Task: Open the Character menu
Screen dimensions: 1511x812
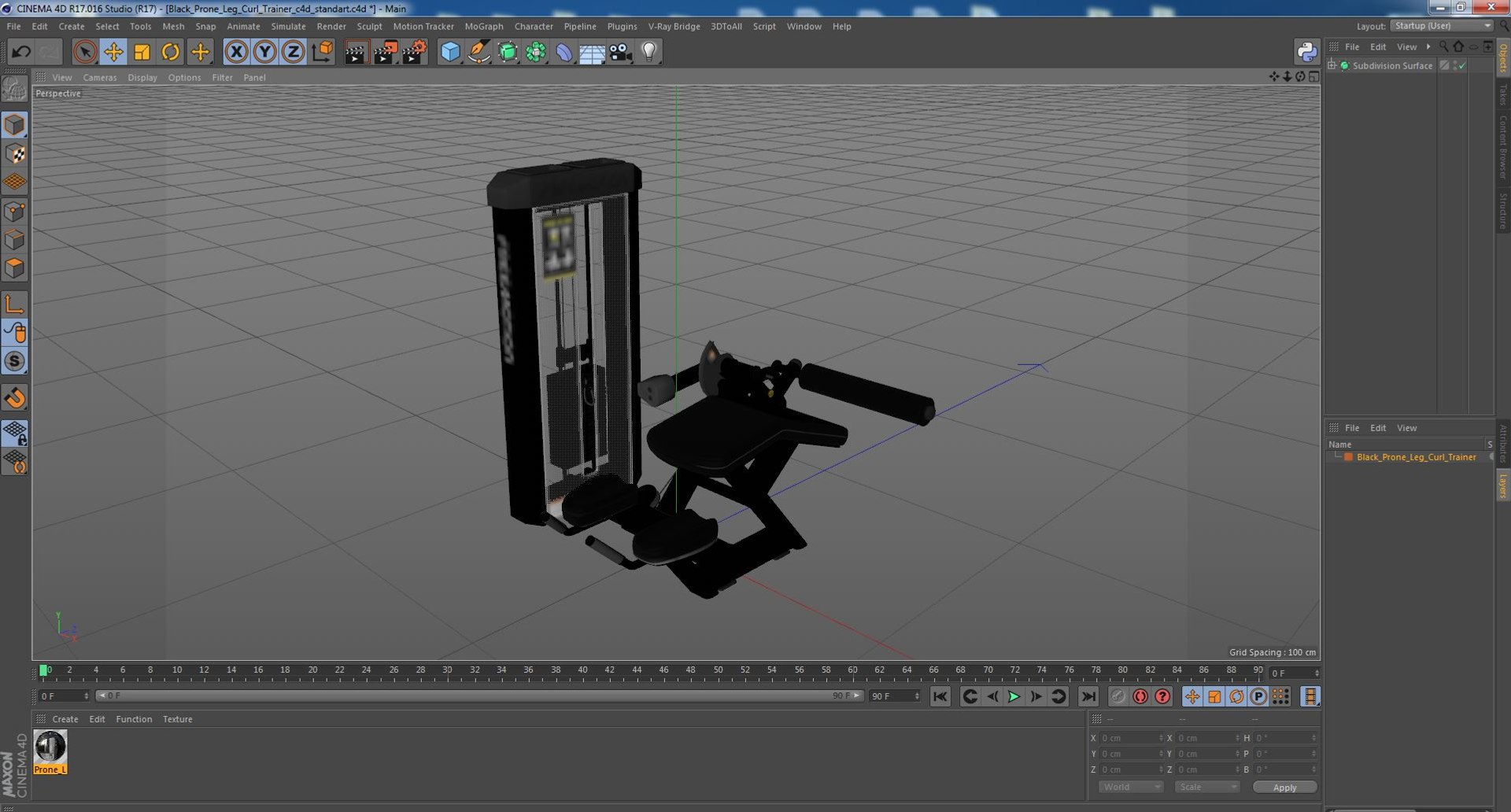Action: (534, 26)
